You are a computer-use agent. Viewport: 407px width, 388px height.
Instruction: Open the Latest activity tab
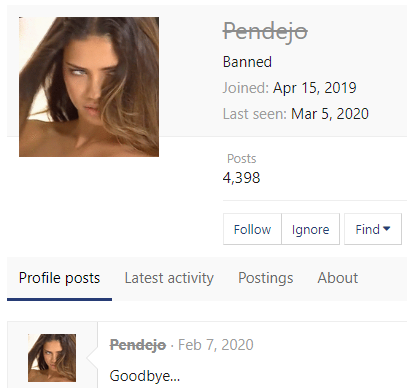point(169,278)
